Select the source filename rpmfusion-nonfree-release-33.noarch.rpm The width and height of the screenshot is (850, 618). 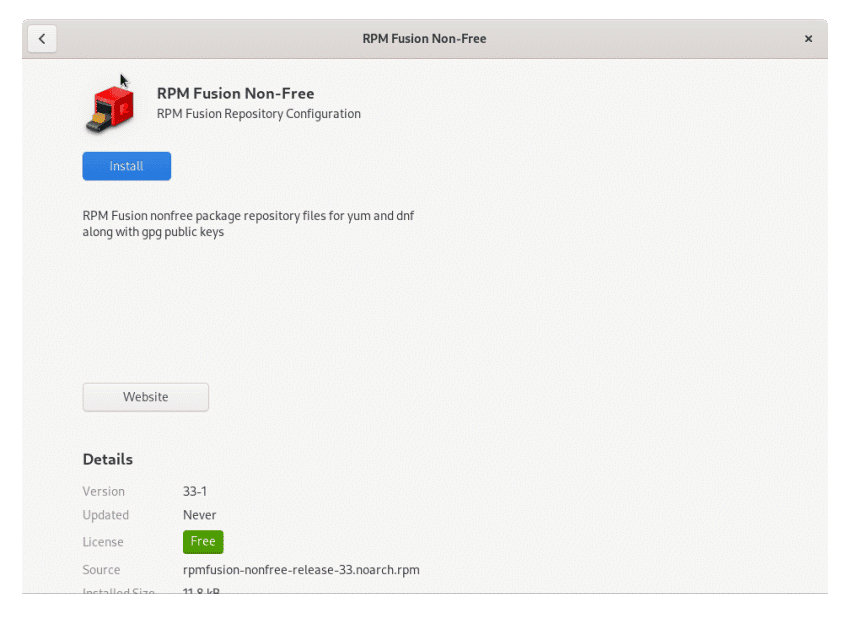pyautogui.click(x=301, y=569)
